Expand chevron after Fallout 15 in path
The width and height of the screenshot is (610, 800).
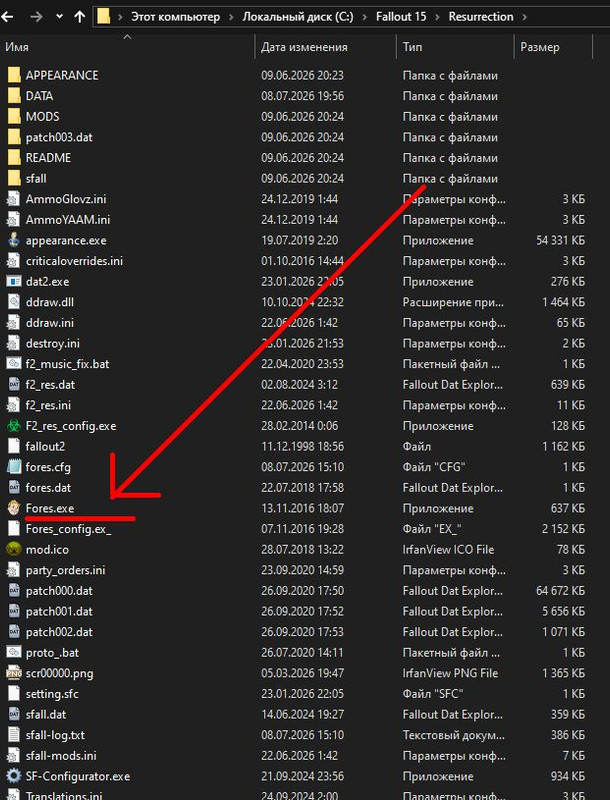click(437, 17)
